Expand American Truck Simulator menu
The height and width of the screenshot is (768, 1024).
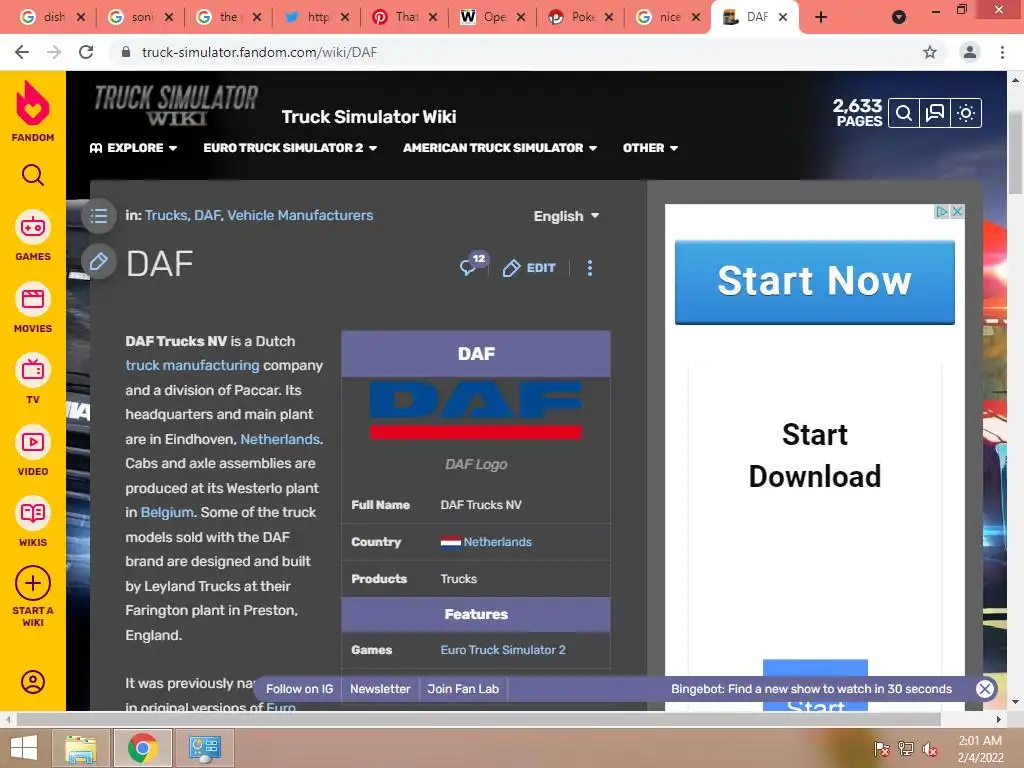[500, 148]
